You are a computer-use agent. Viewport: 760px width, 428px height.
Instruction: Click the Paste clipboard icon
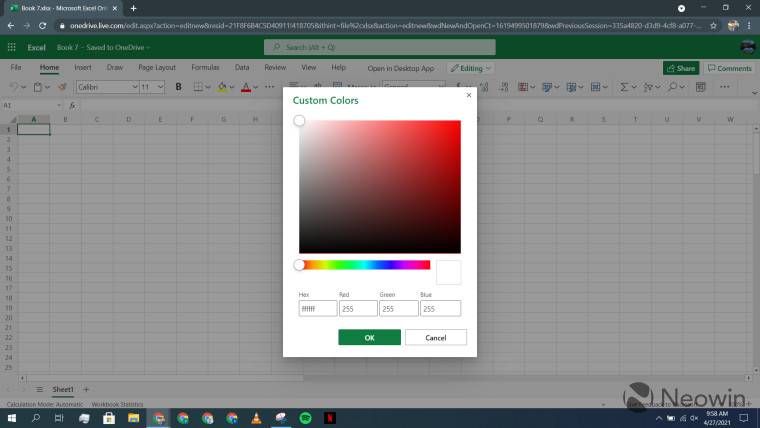click(38, 87)
